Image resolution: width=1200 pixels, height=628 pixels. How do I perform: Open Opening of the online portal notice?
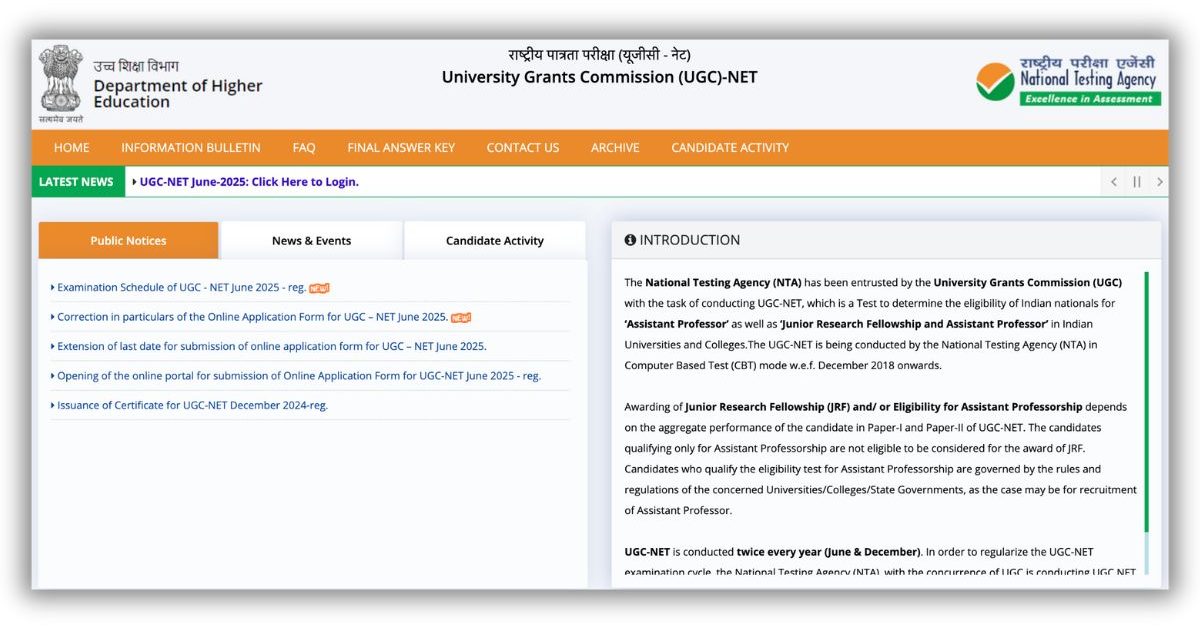298,376
